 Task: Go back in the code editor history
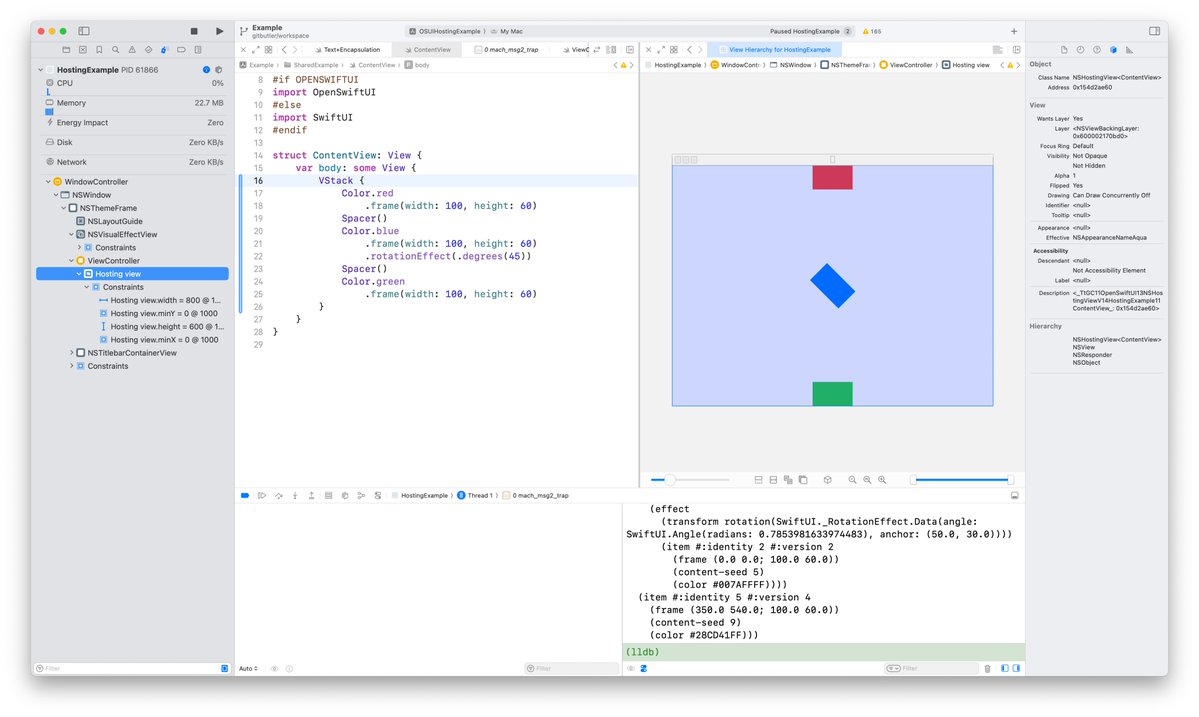284,50
